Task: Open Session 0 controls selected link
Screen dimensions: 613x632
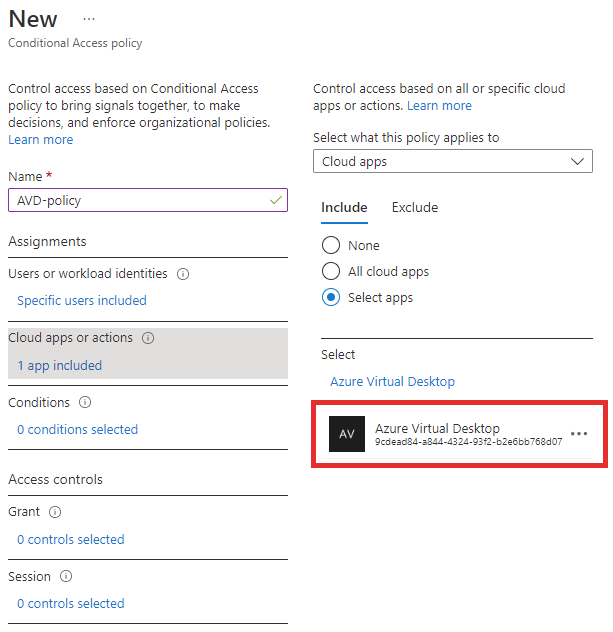Action: point(71,604)
